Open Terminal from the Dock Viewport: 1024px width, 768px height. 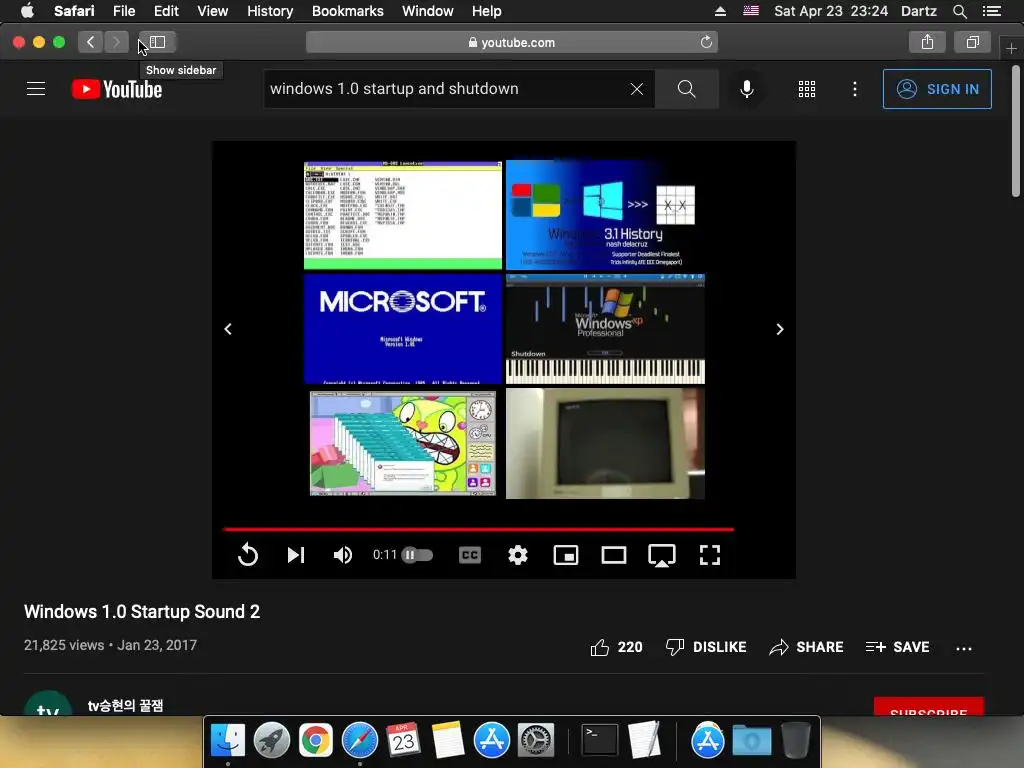600,741
